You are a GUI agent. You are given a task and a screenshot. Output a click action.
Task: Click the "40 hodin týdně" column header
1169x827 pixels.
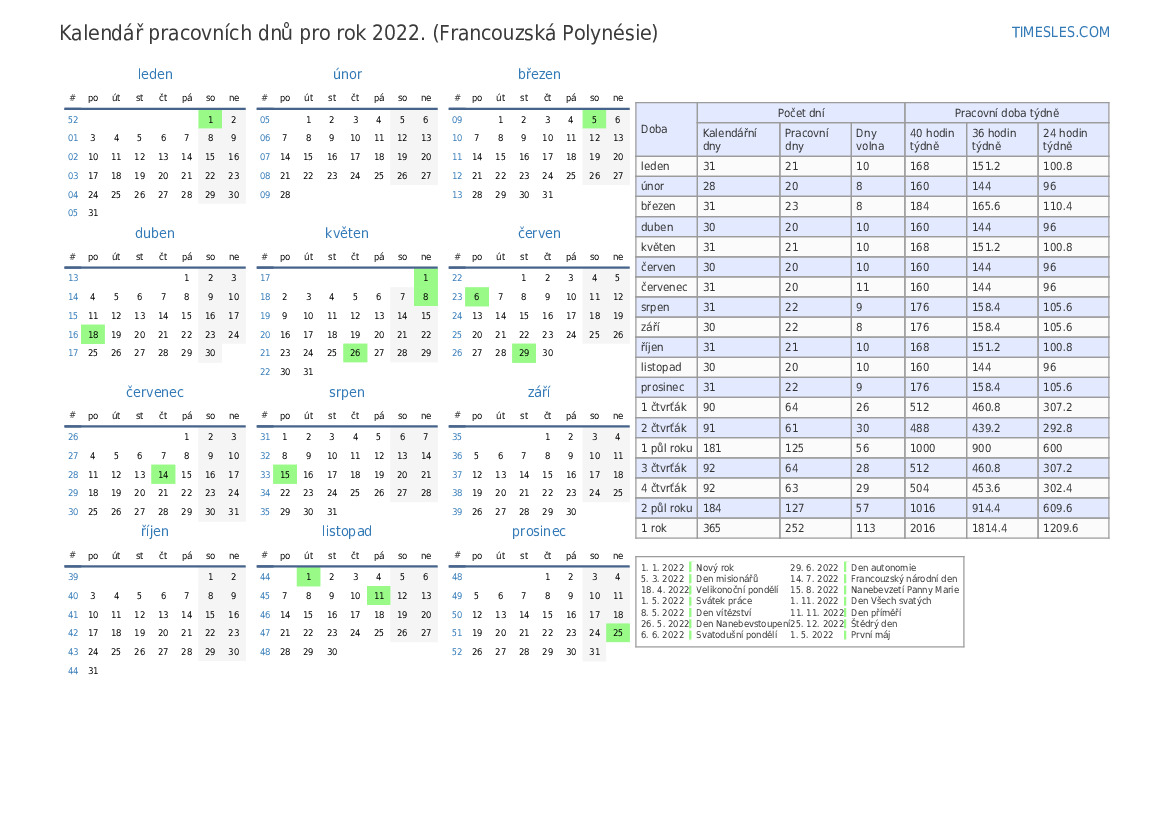tap(934, 139)
